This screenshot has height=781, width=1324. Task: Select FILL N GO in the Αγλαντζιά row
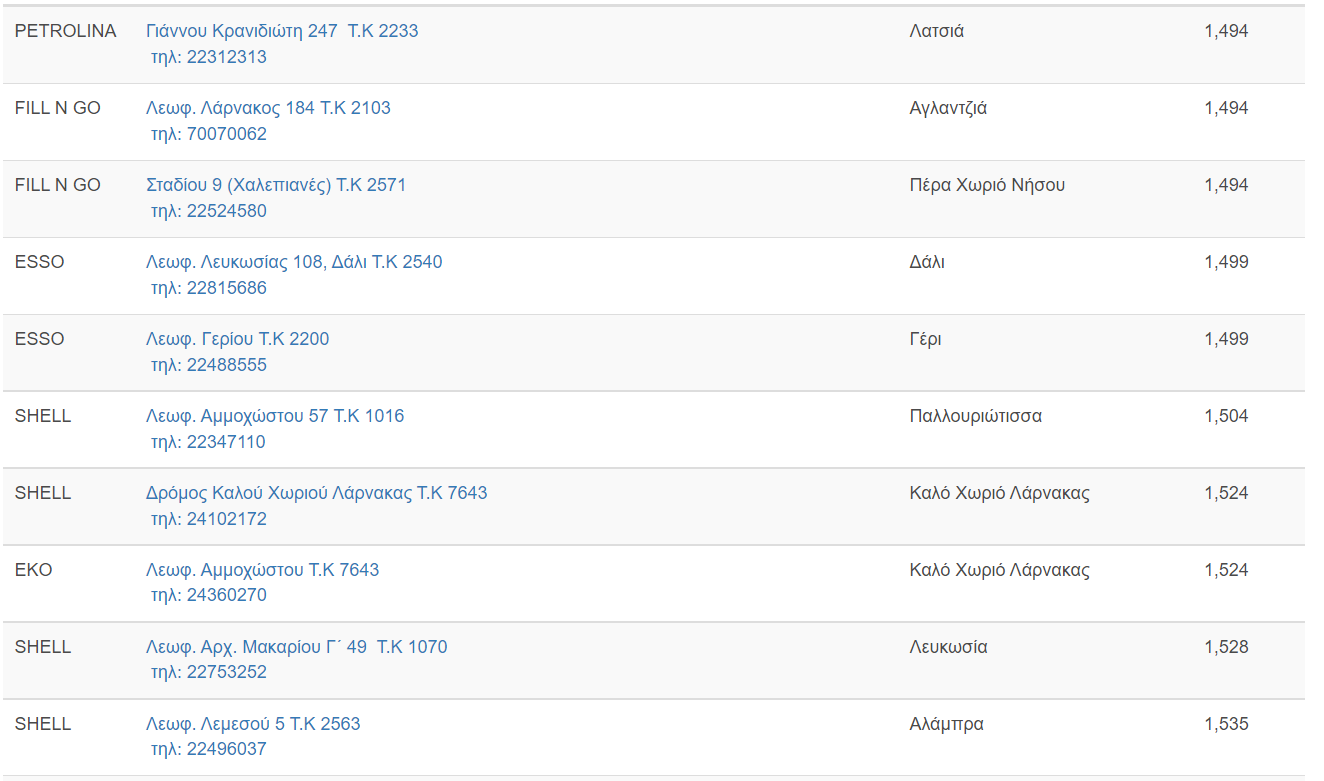[x=58, y=108]
